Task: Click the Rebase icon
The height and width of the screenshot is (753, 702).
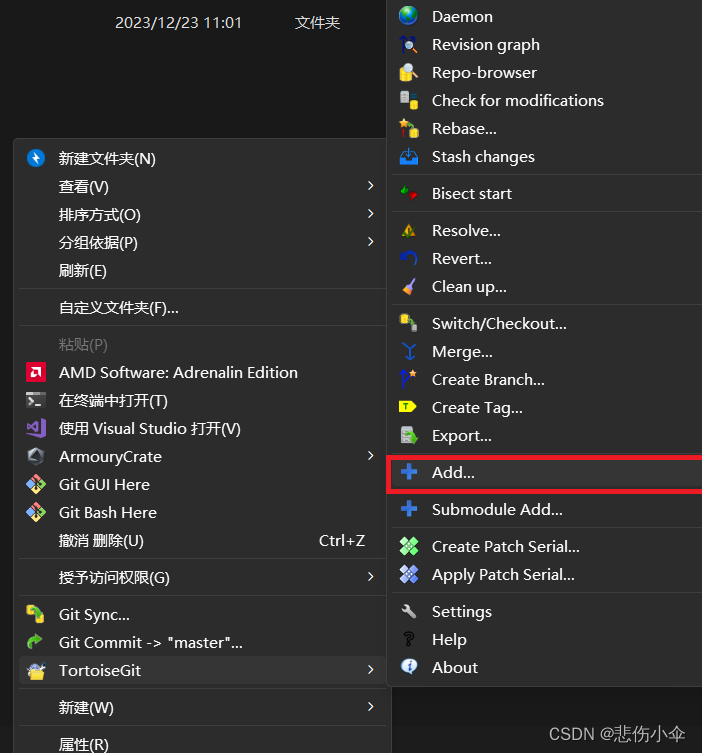Action: coord(409,129)
